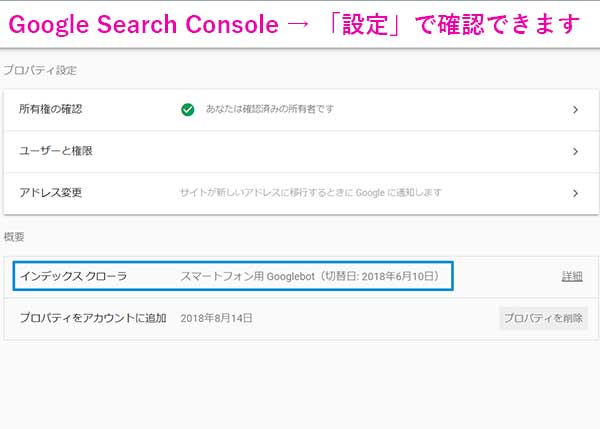
Task: Click the green verified checkmark icon
Action: (188, 110)
